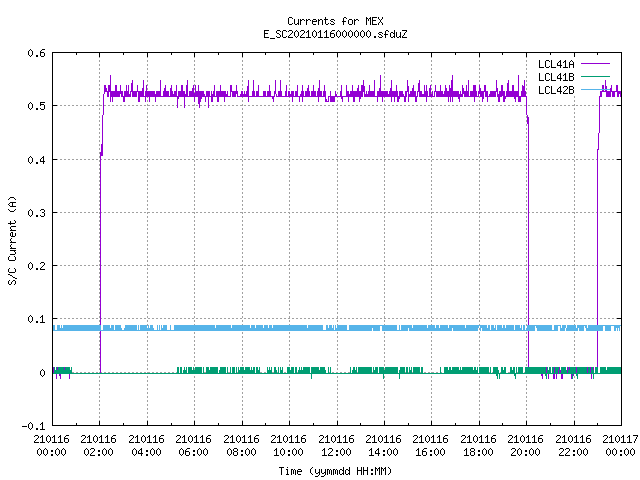Select the filename E_SC20210116000000.sfduZ subtitle

pos(335,34)
